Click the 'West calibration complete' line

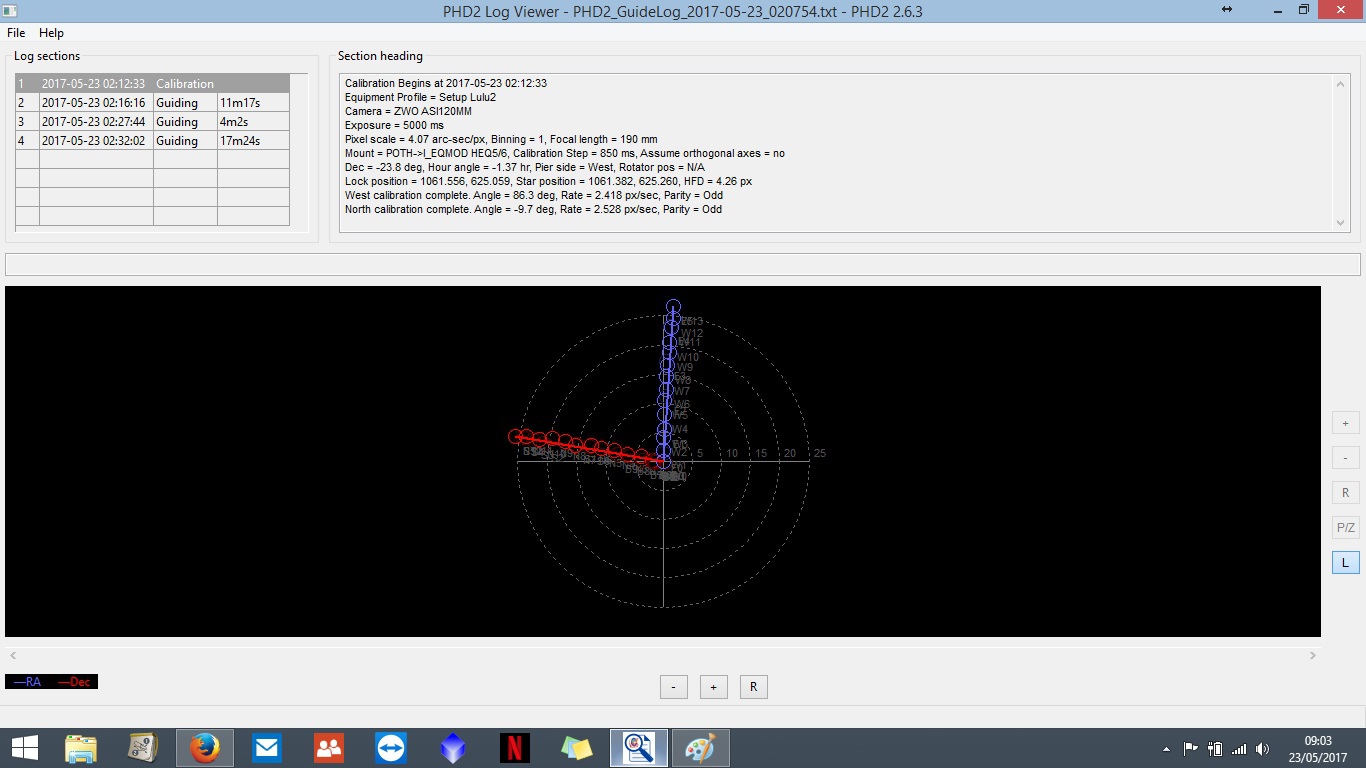[534, 195]
